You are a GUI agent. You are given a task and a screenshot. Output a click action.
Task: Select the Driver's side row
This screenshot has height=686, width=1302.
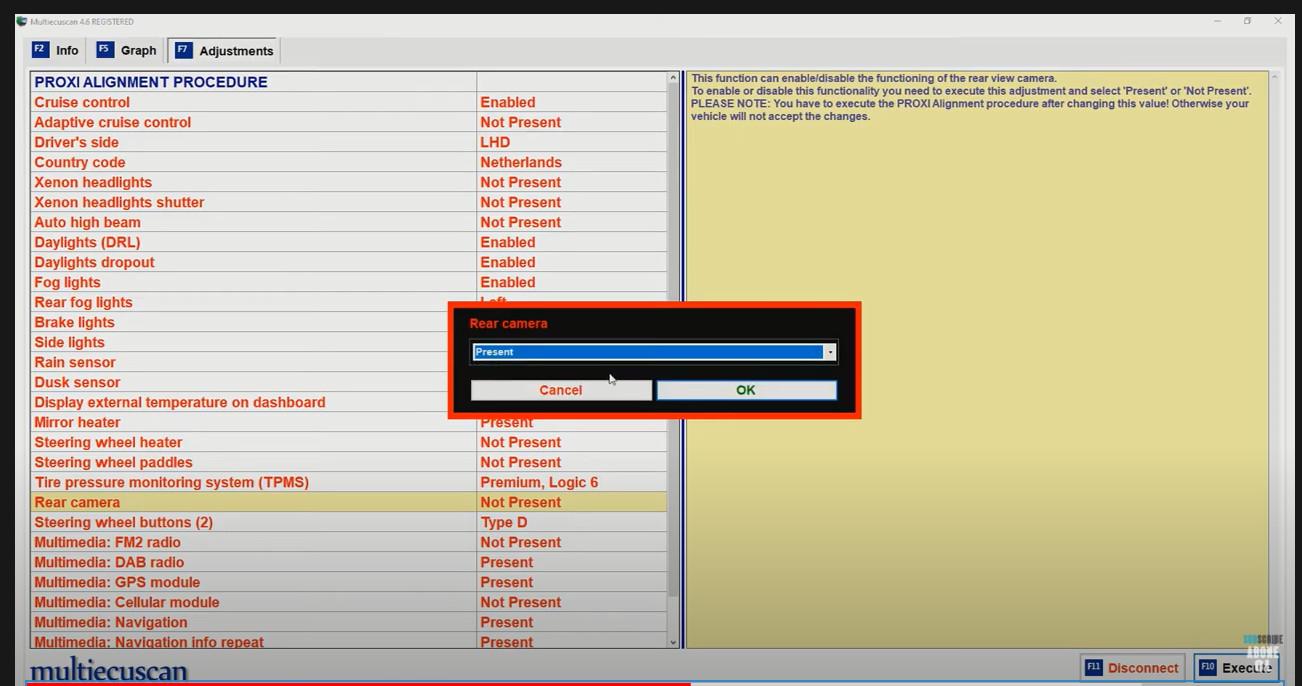(349, 142)
